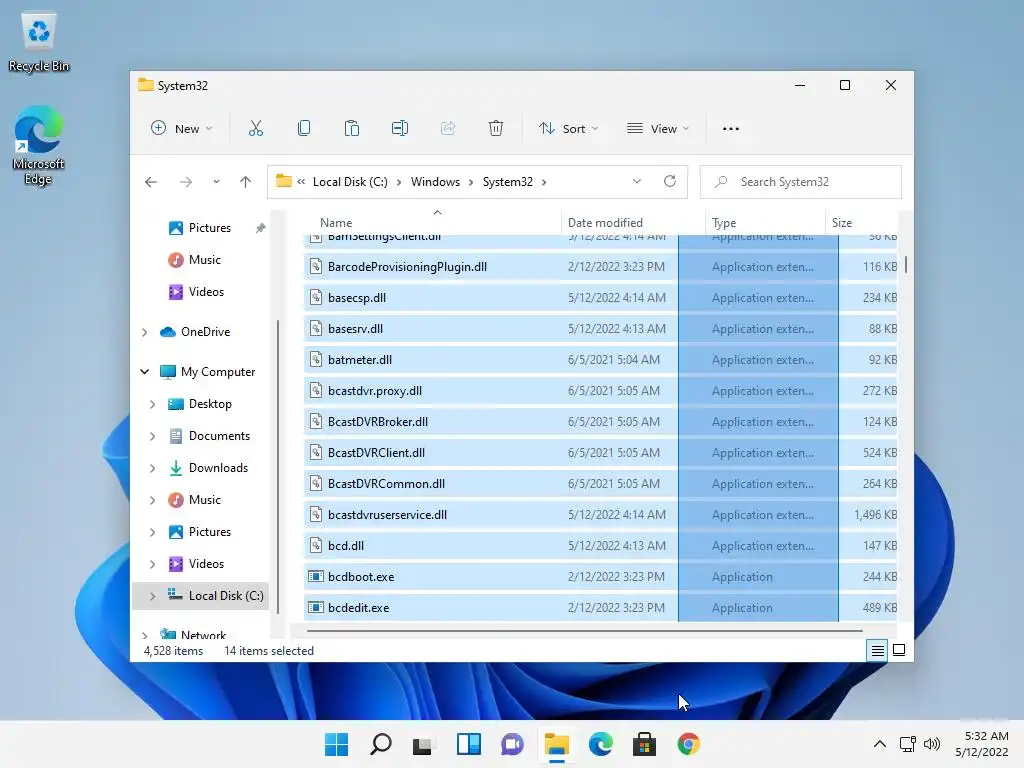
Task: Open taskbar Search magnifier
Action: (x=381, y=744)
